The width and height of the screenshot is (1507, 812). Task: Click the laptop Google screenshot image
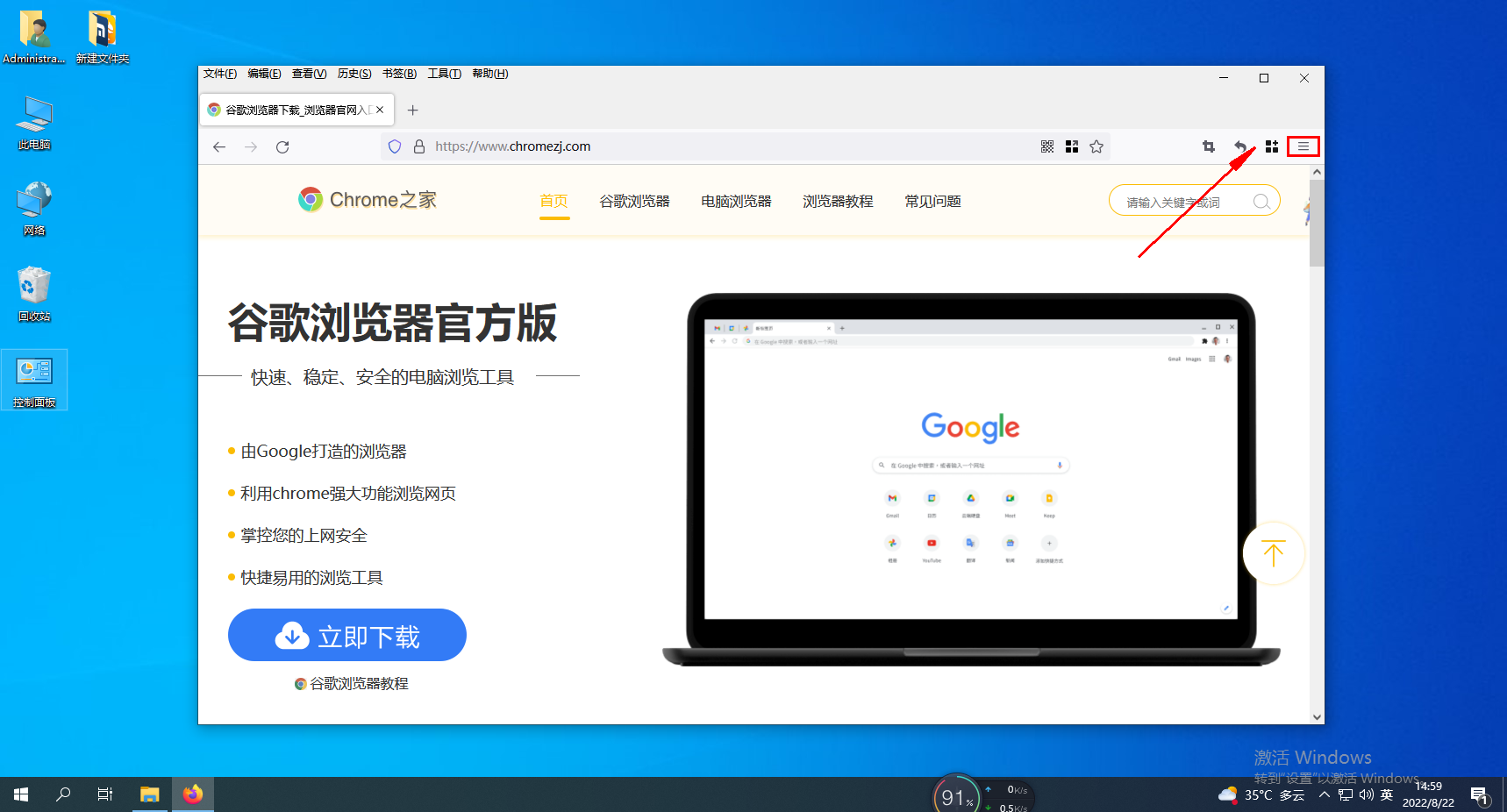971,481
